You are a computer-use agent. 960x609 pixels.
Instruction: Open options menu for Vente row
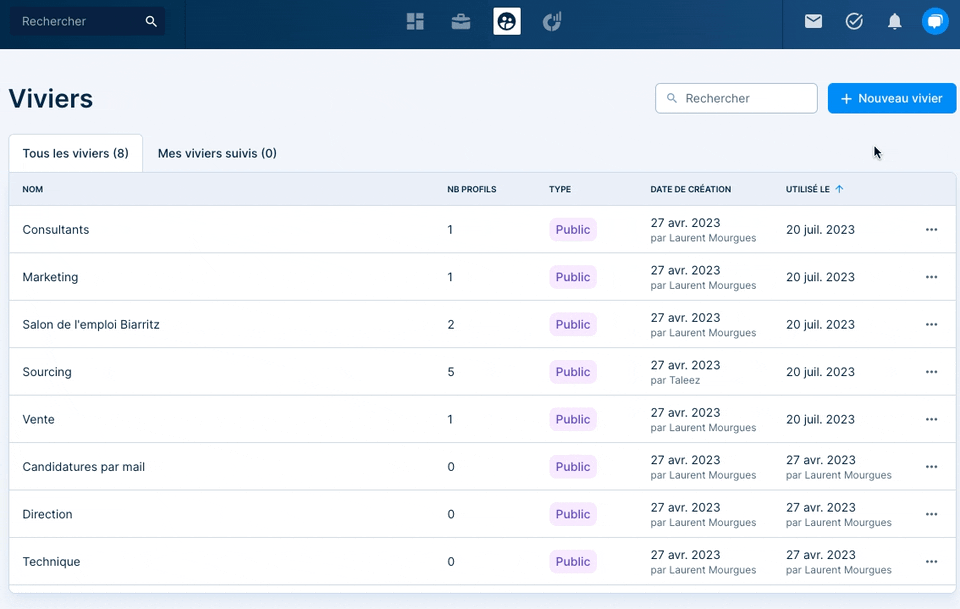pyautogui.click(x=931, y=419)
